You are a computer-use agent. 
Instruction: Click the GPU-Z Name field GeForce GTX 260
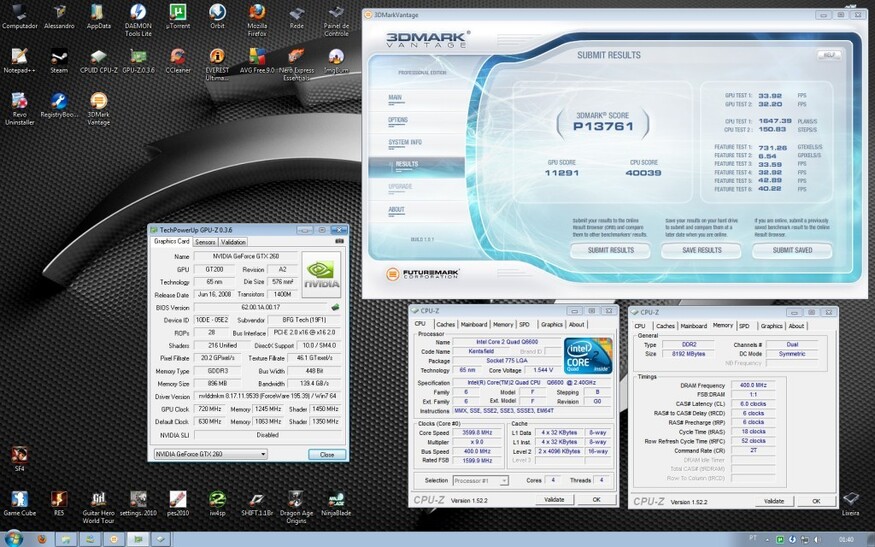[x=246, y=256]
